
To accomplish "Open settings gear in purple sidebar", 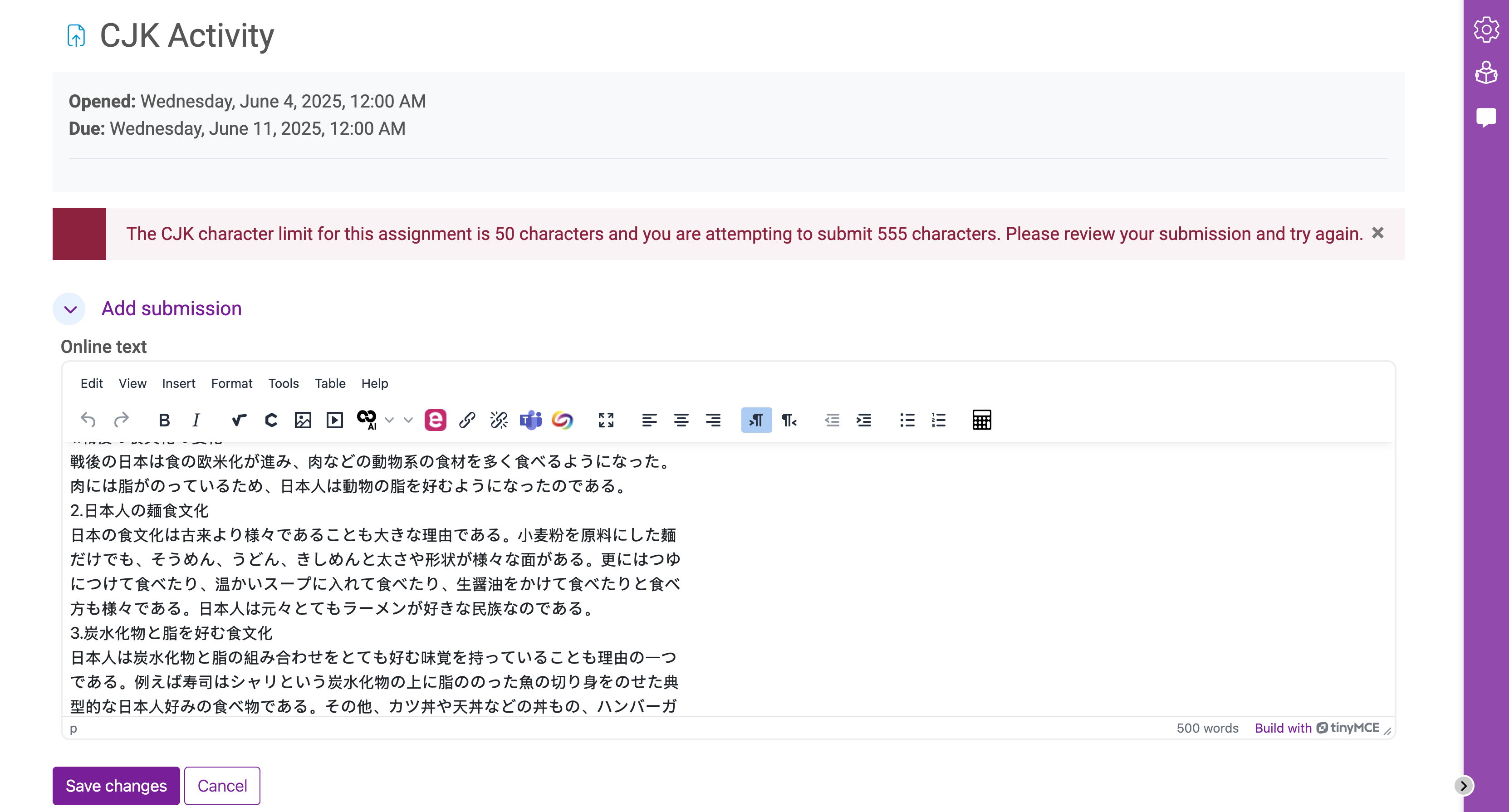I will 1486,29.
